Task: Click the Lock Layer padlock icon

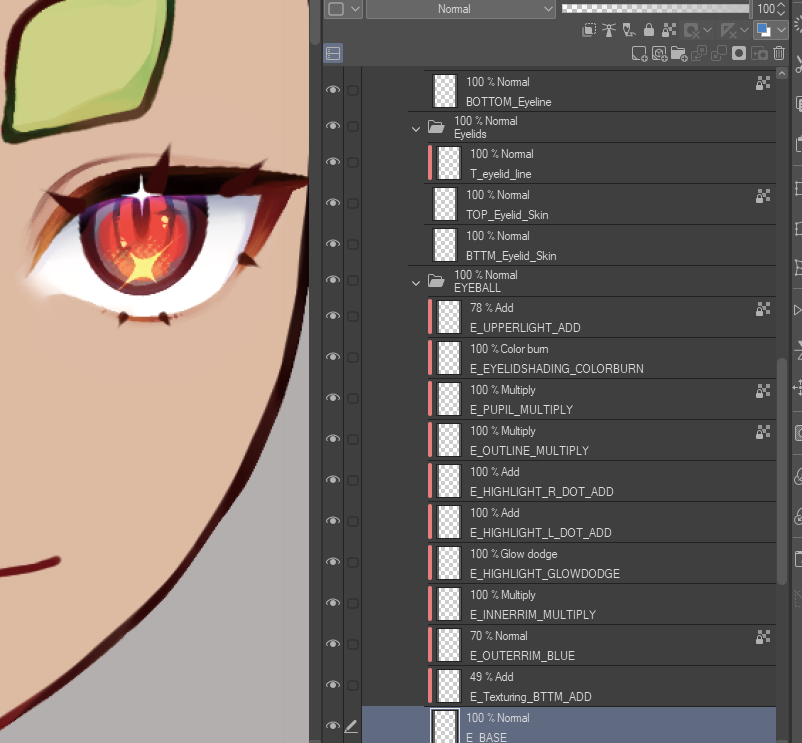Action: tap(649, 30)
